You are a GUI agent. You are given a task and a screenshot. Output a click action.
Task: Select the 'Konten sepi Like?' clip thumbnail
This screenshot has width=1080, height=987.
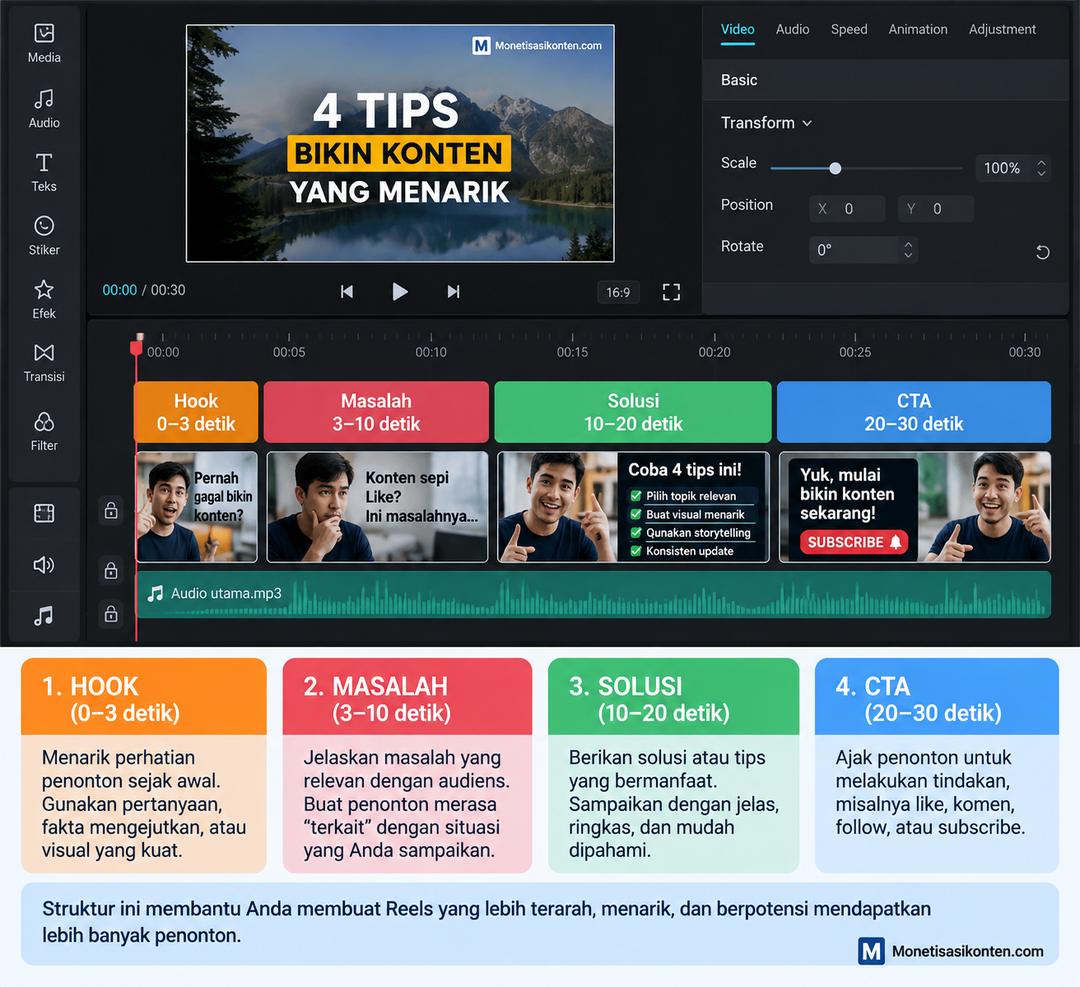(377, 507)
